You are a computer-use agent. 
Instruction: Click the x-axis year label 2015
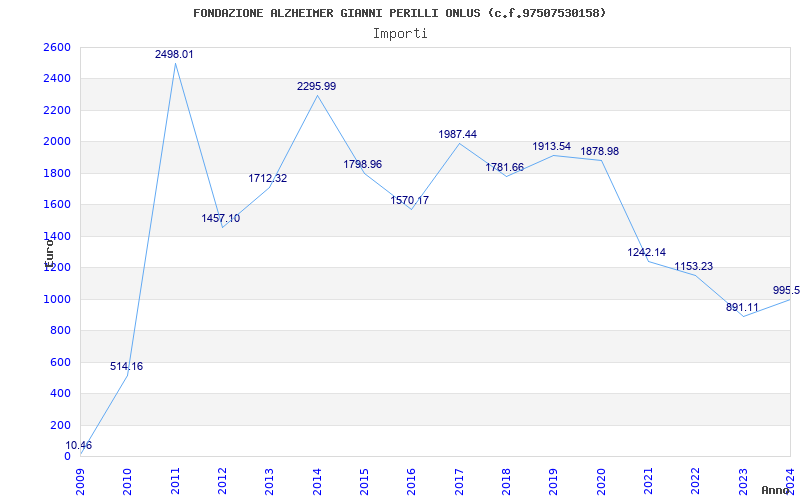[364, 482]
